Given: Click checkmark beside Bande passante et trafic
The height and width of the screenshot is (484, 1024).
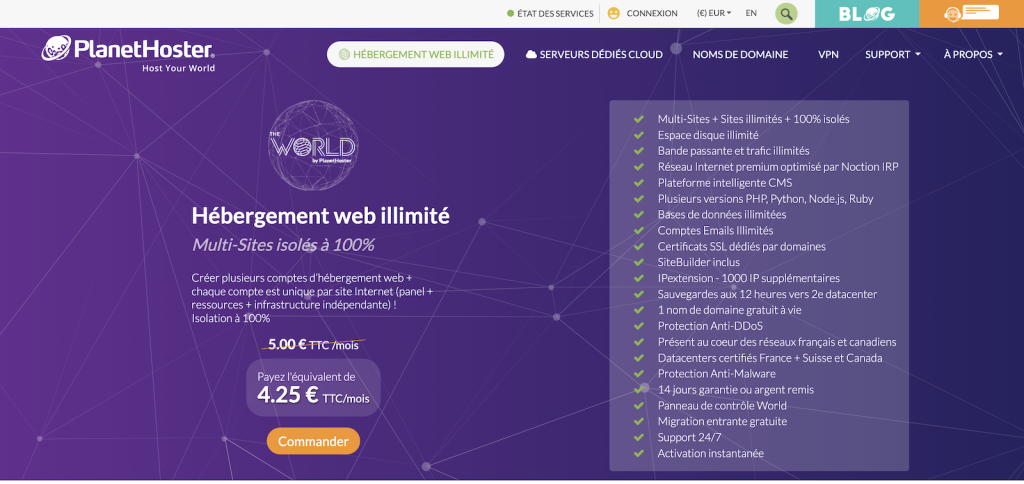Looking at the screenshot, I should click(x=639, y=151).
